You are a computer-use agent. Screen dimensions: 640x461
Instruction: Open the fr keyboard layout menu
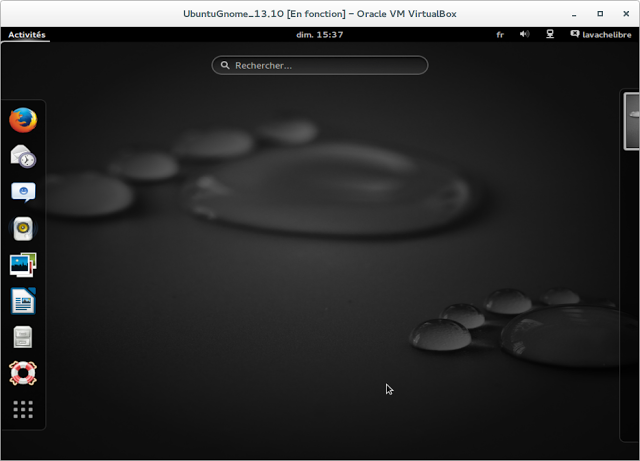tap(500, 35)
